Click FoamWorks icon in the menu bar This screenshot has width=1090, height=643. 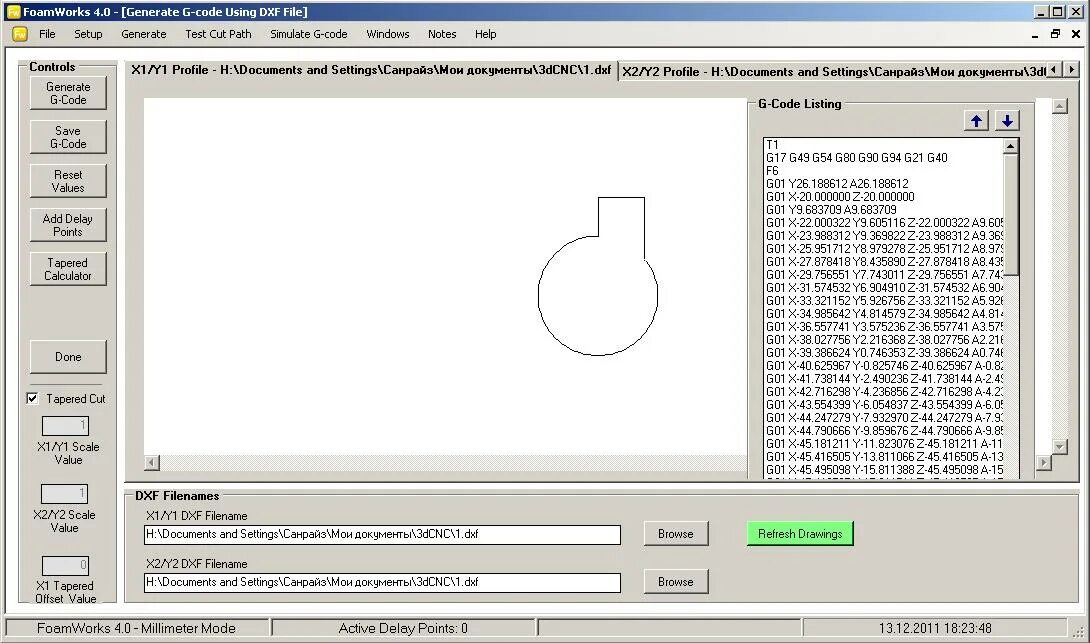(x=19, y=34)
